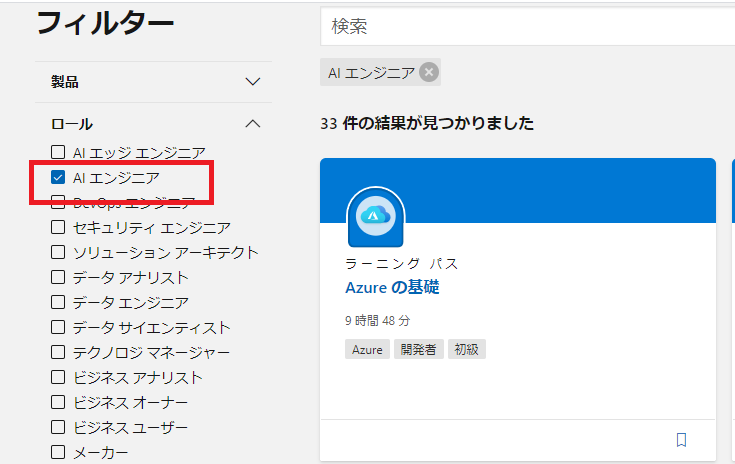Viewport: 735px width, 464px height.
Task: Uncheck the AI エンジニア role checkbox
Action: pyautogui.click(x=58, y=177)
